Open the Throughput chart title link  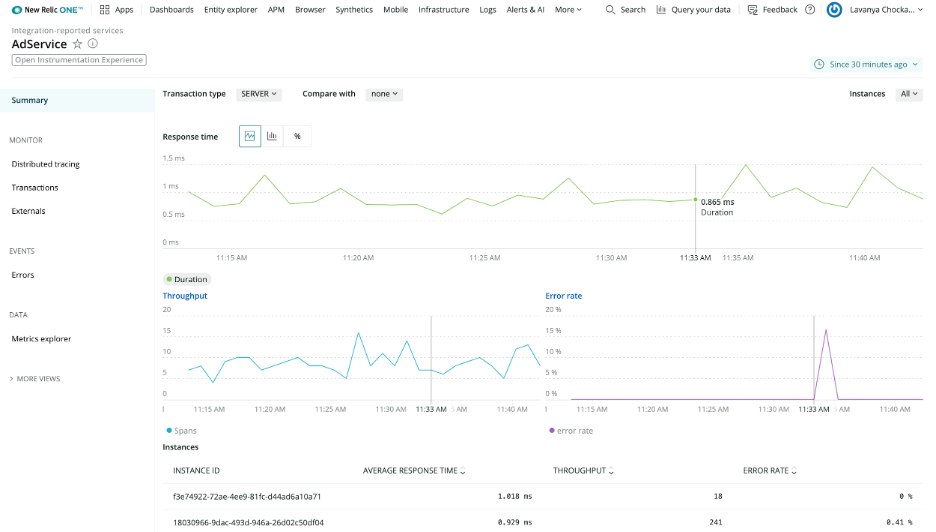click(x=185, y=296)
